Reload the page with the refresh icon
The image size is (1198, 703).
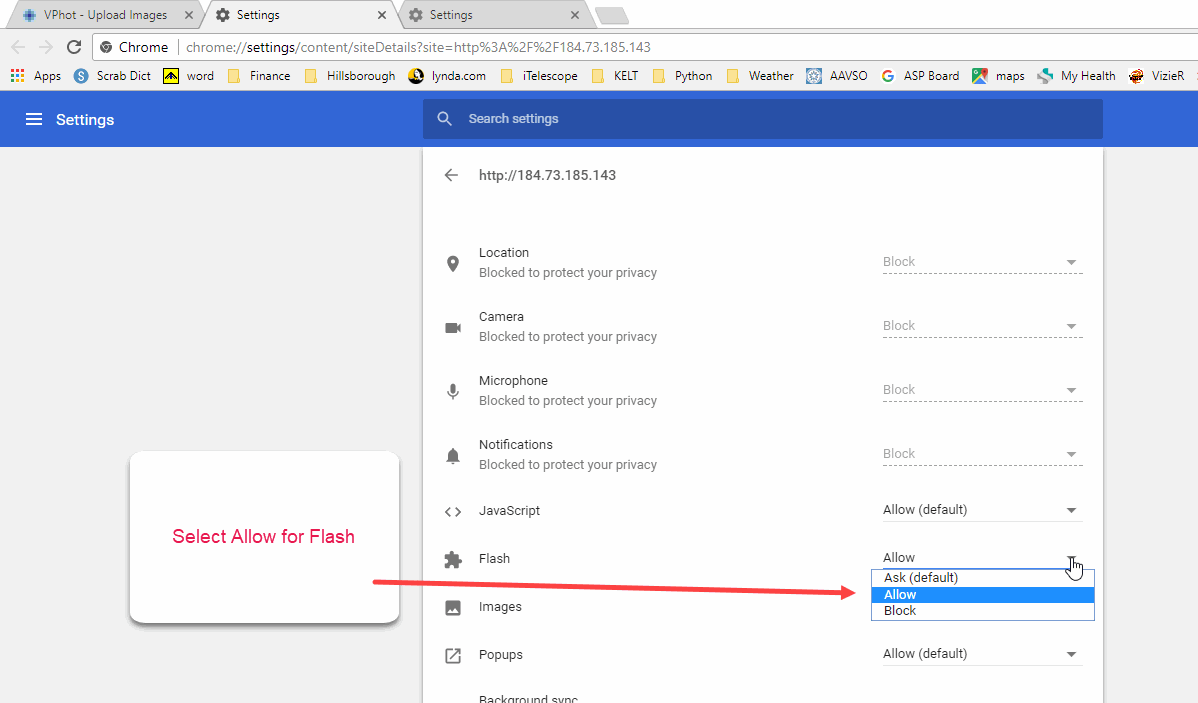[x=73, y=47]
